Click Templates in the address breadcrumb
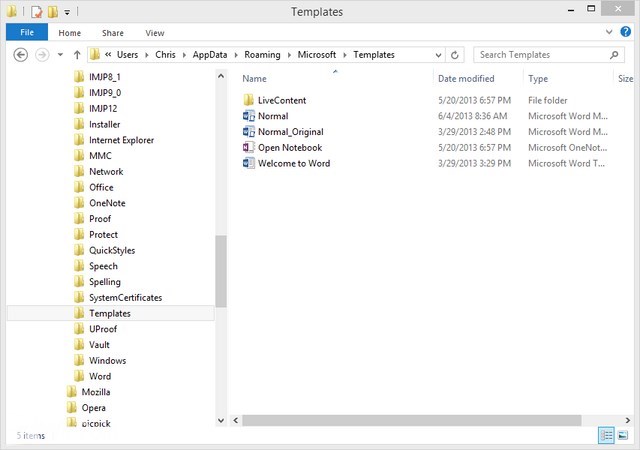The image size is (640, 450). (374, 55)
